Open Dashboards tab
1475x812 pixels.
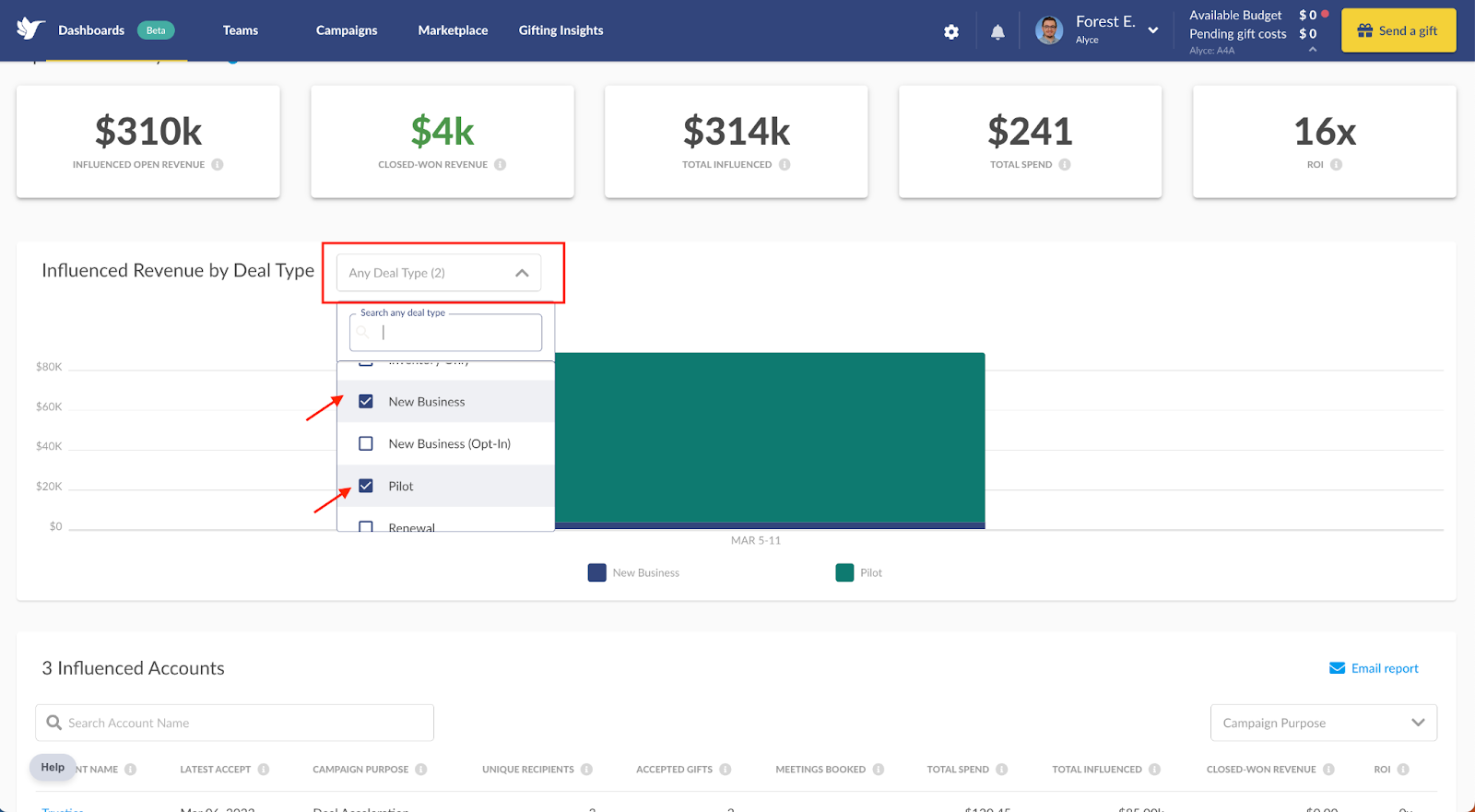pyautogui.click(x=91, y=30)
